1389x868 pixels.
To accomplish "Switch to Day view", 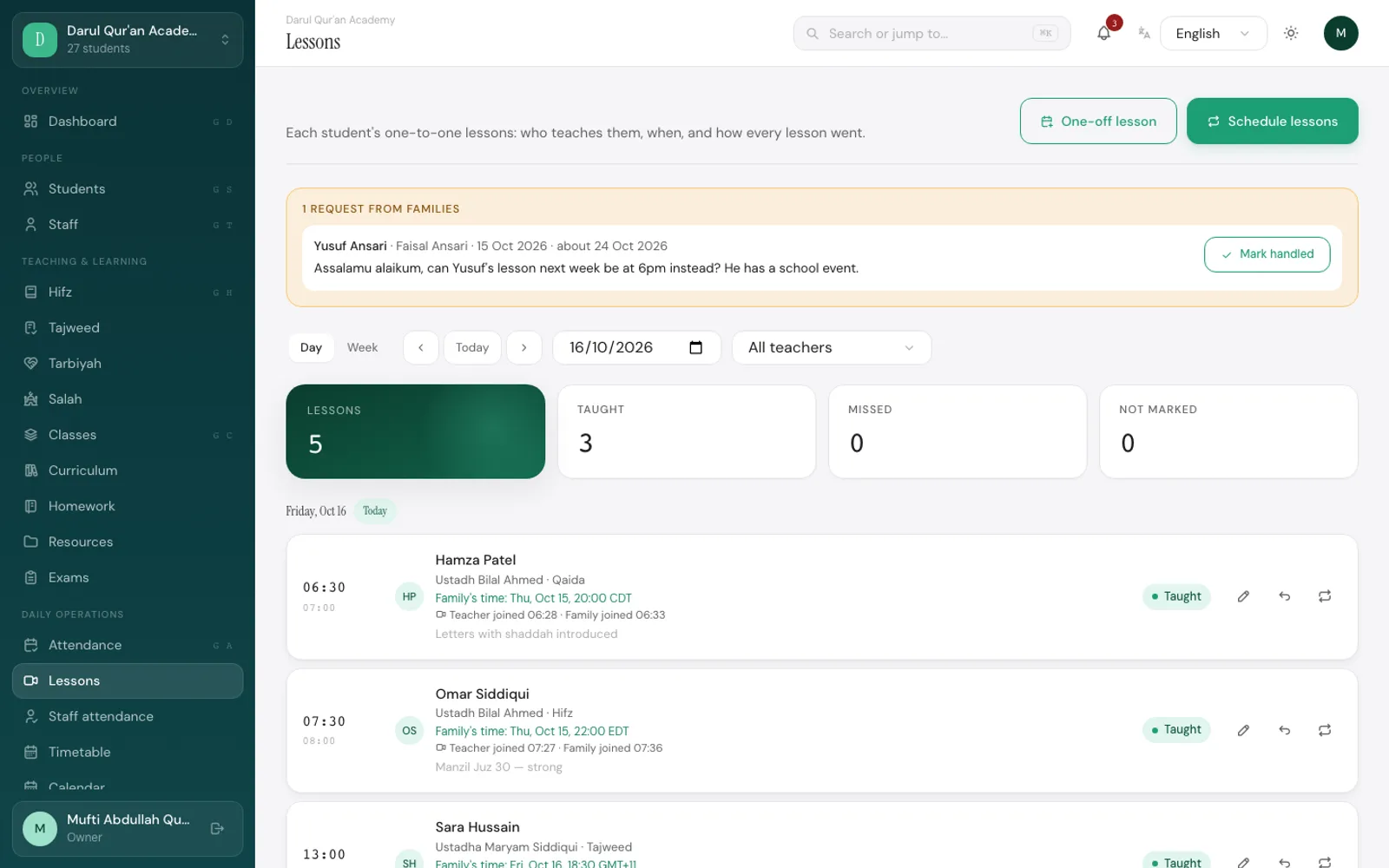I will [311, 347].
